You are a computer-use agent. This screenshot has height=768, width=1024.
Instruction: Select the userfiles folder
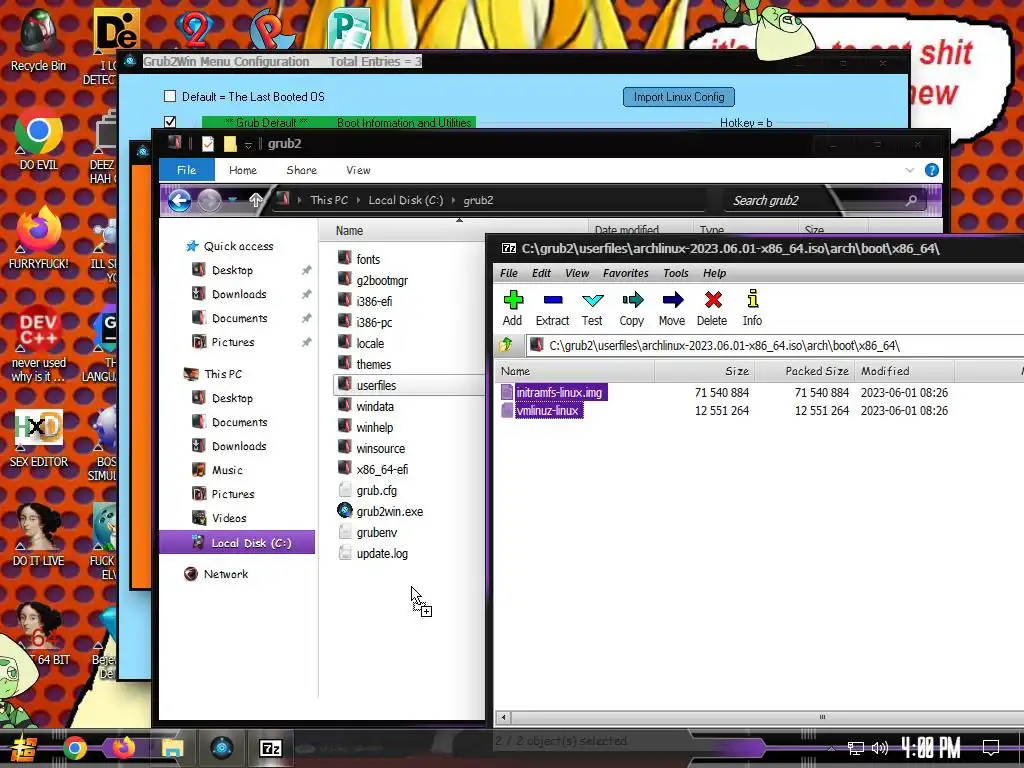point(409,385)
